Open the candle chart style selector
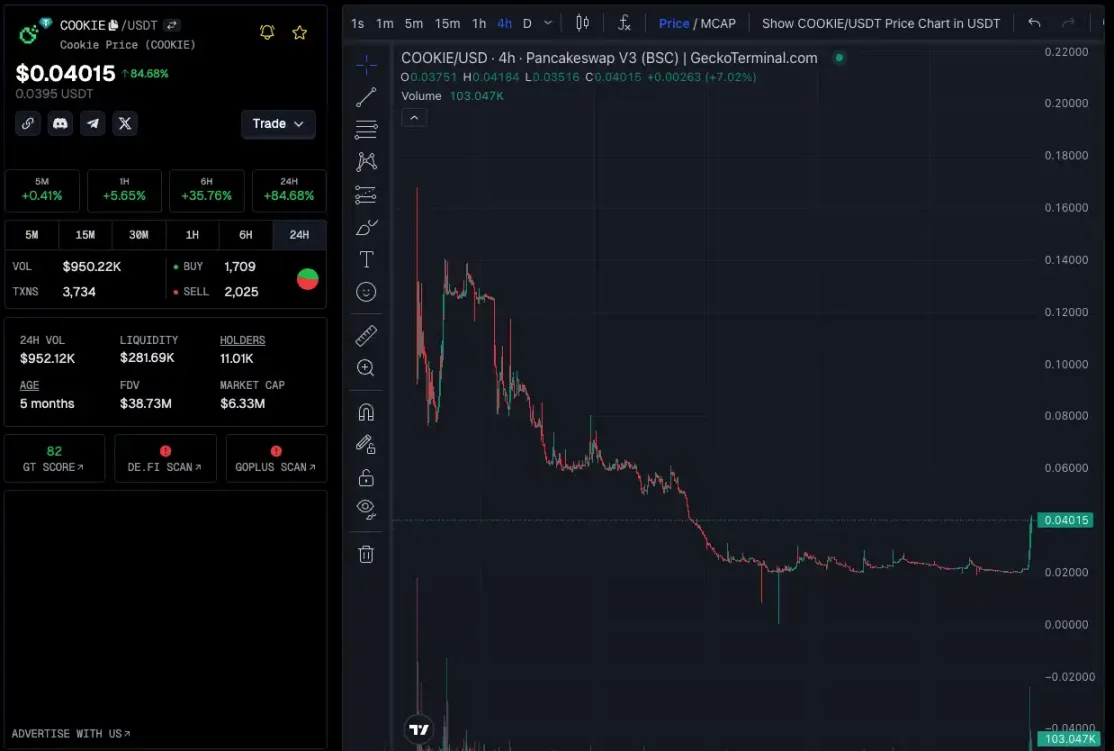 point(583,22)
